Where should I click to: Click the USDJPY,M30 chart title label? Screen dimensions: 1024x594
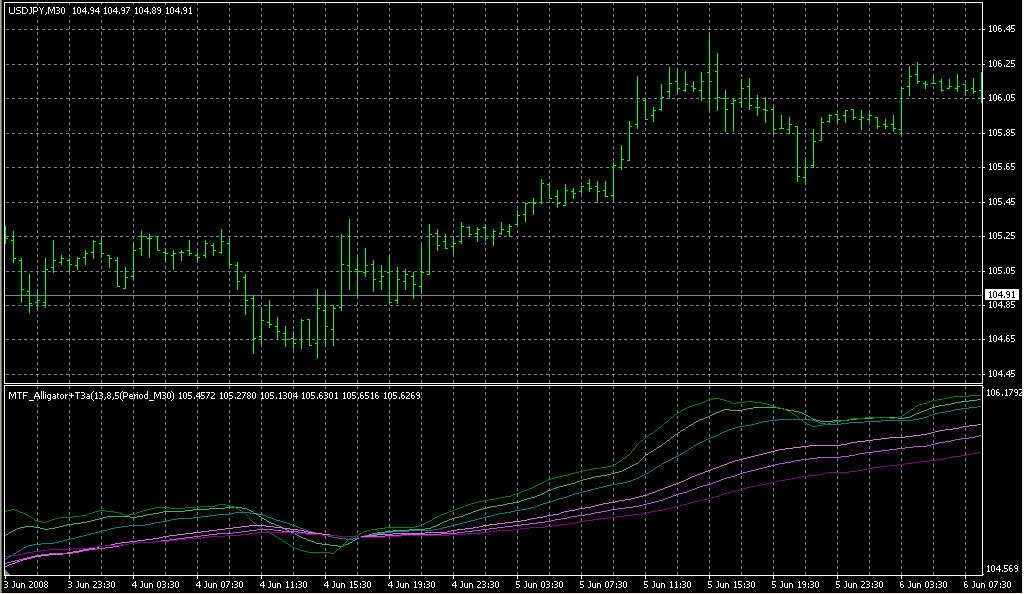click(37, 10)
